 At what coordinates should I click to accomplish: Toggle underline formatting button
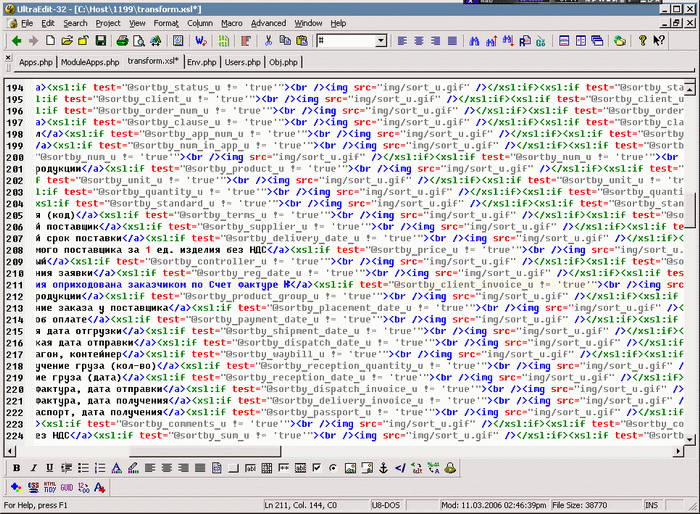pyautogui.click(x=49, y=468)
